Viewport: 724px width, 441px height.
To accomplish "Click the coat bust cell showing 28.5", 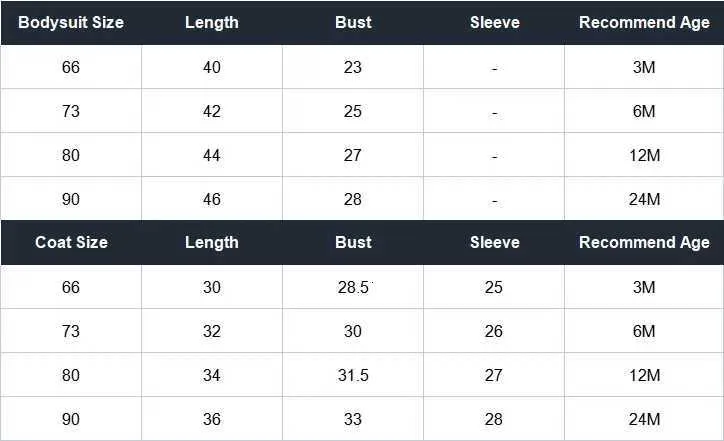I will pos(353,287).
